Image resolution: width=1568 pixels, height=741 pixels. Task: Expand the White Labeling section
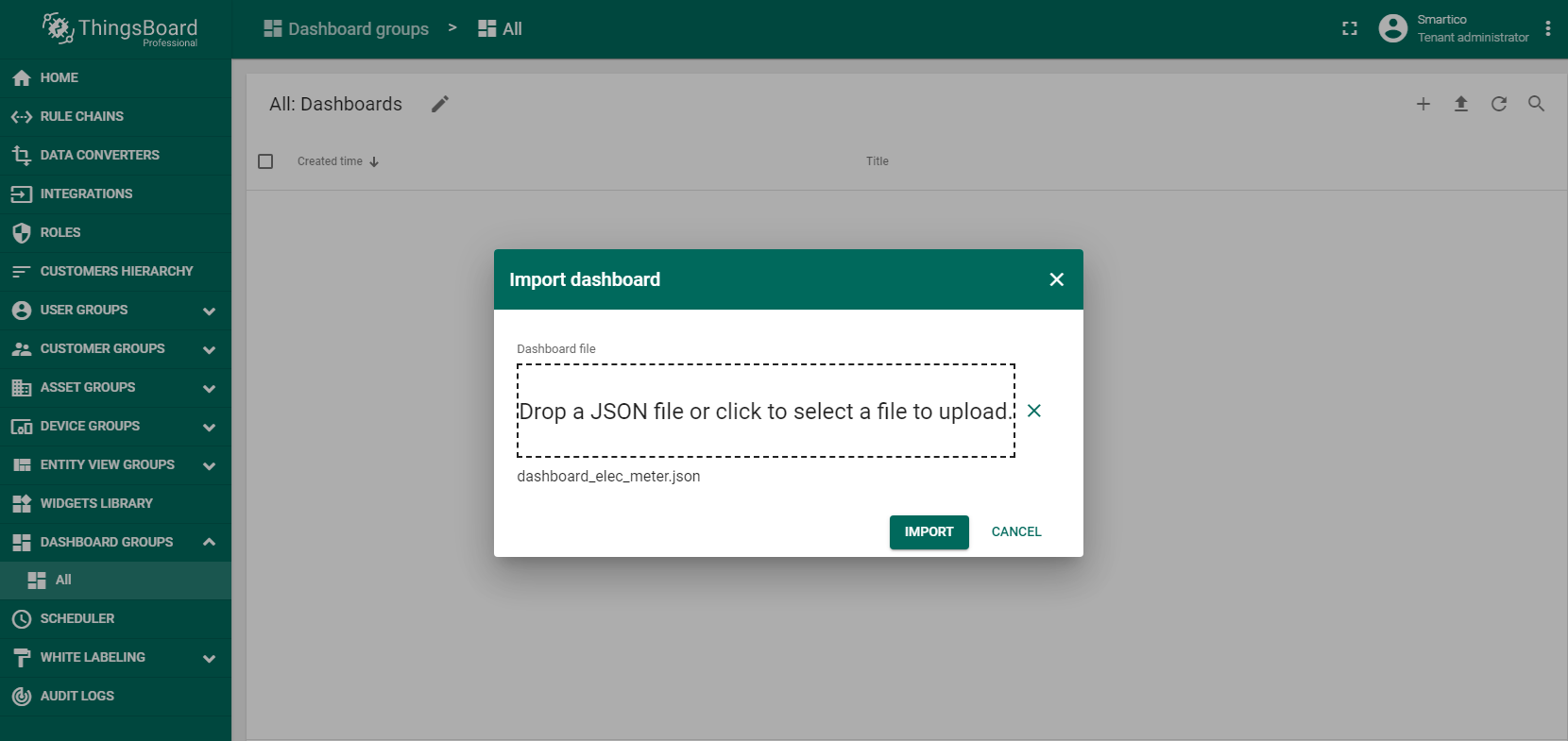click(209, 658)
